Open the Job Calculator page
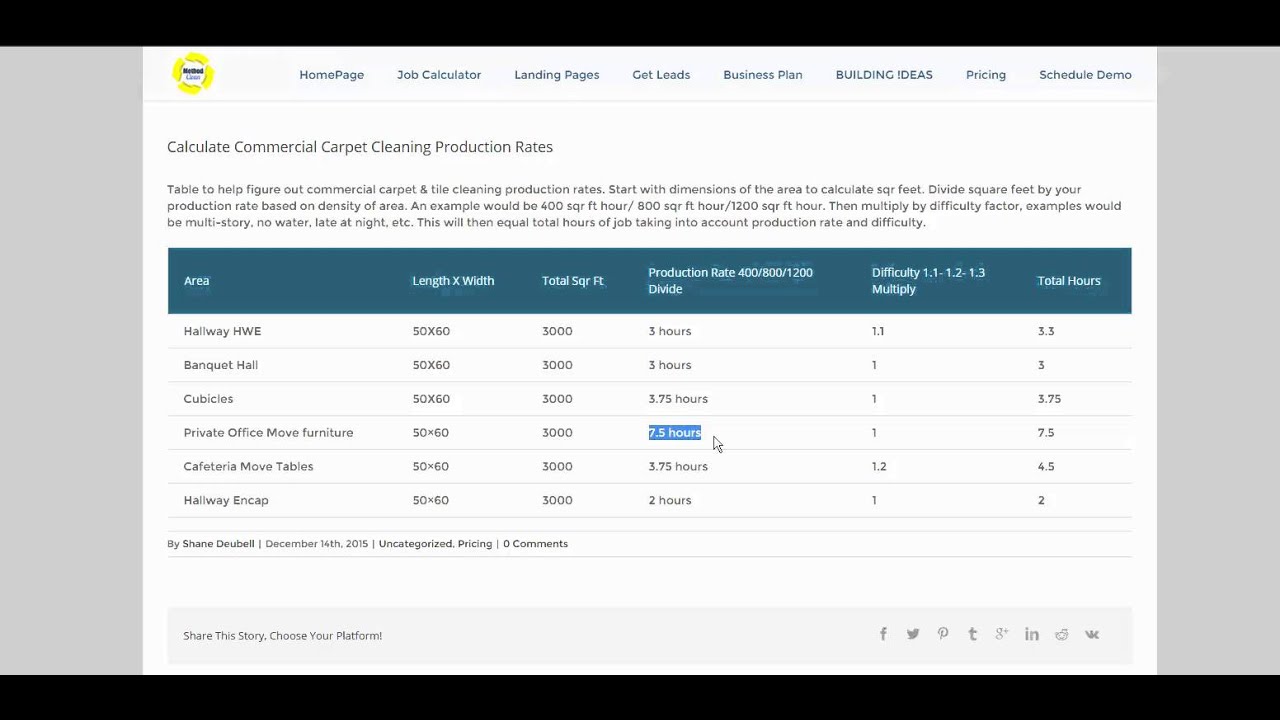This screenshot has width=1280, height=720. tap(439, 75)
